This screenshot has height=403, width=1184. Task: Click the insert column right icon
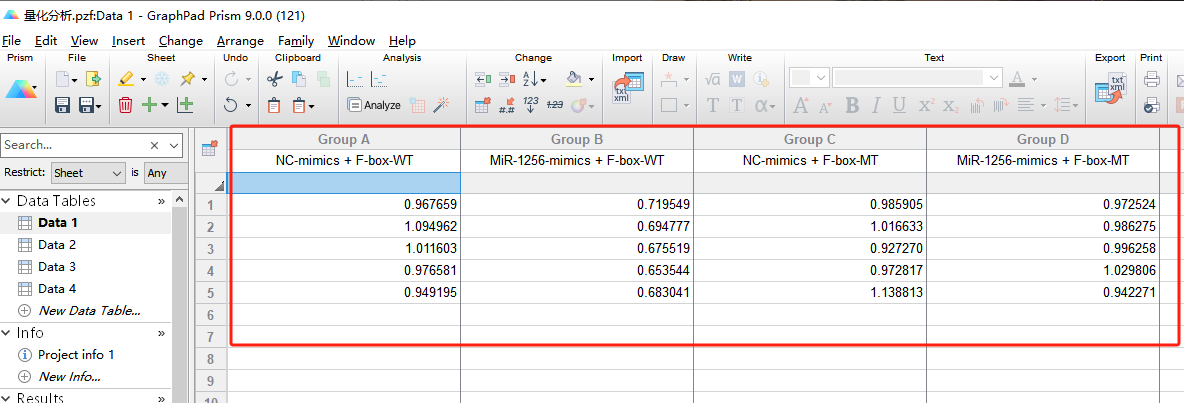507,78
